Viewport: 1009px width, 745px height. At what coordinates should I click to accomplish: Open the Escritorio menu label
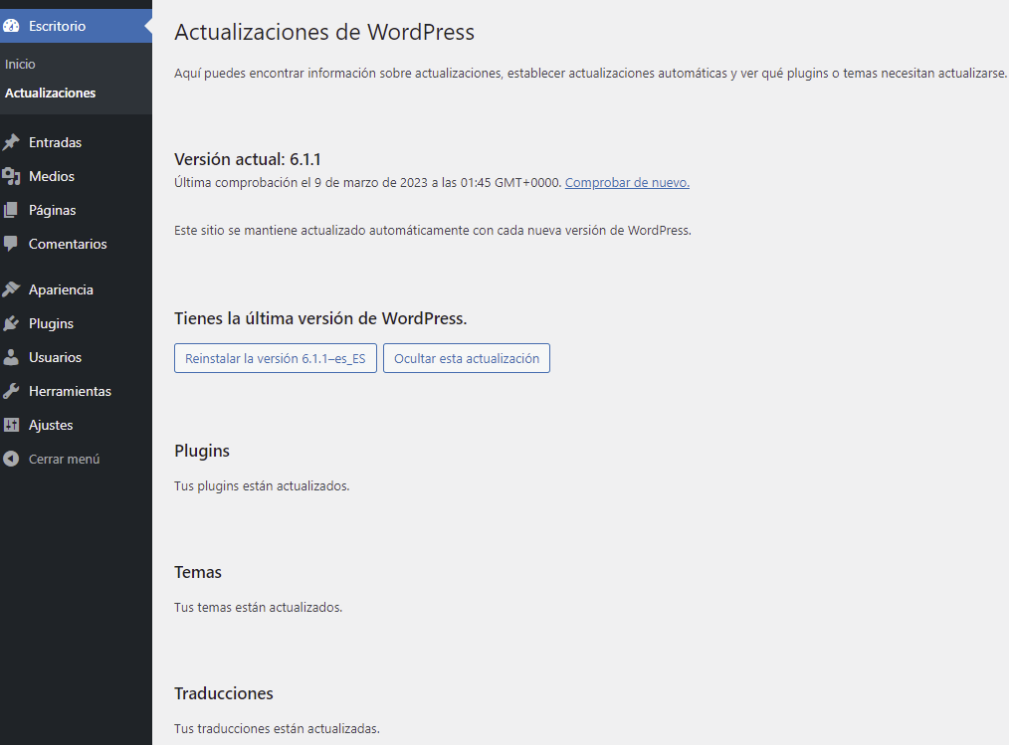pos(57,26)
